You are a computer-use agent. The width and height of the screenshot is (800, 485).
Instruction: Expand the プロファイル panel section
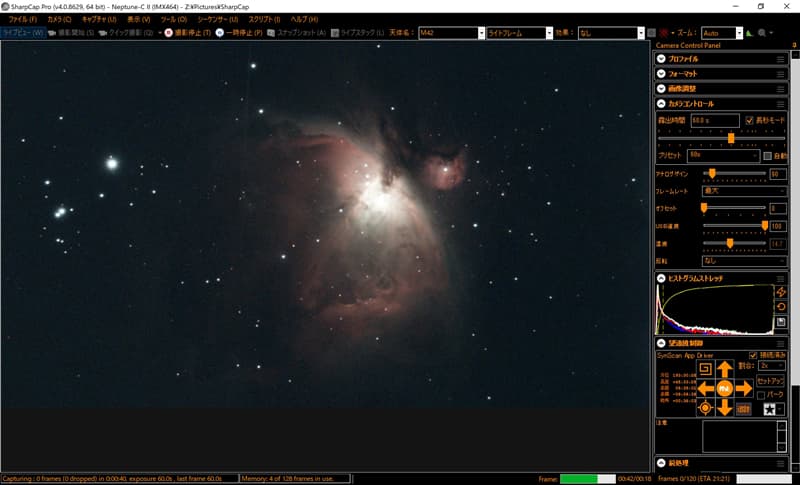pos(661,59)
